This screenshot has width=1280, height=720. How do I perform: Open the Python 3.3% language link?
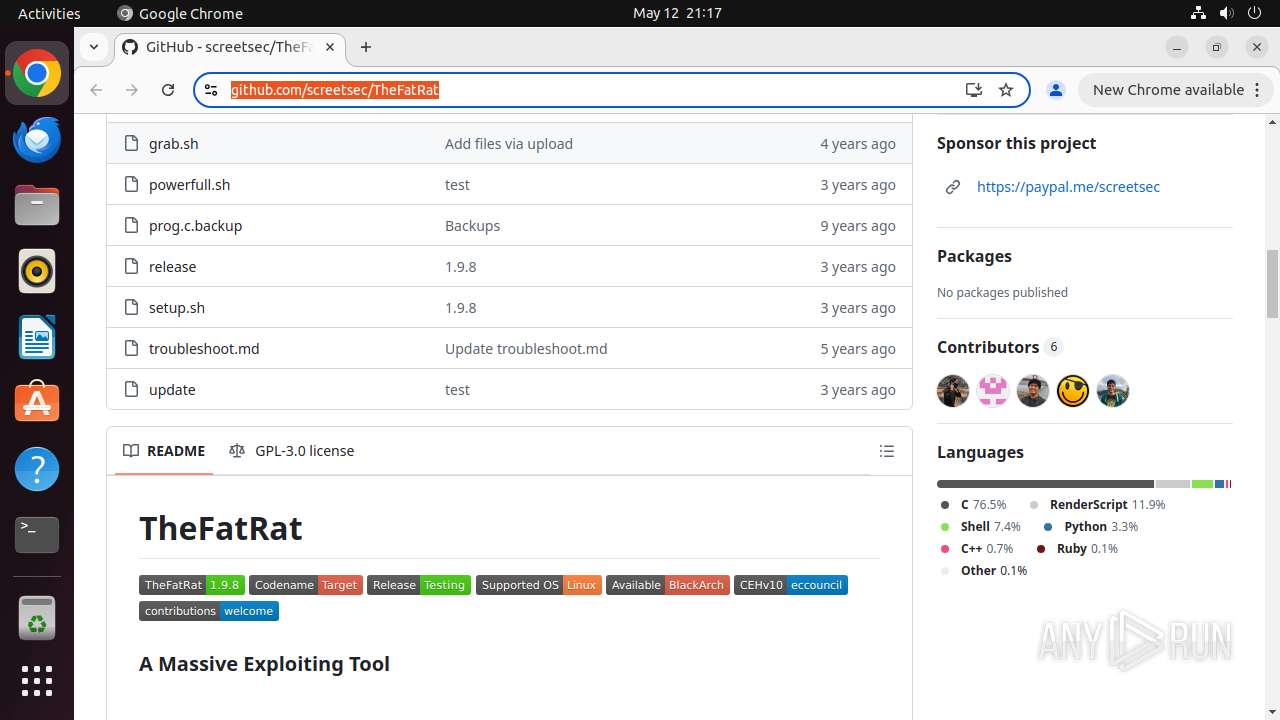(x=1090, y=527)
